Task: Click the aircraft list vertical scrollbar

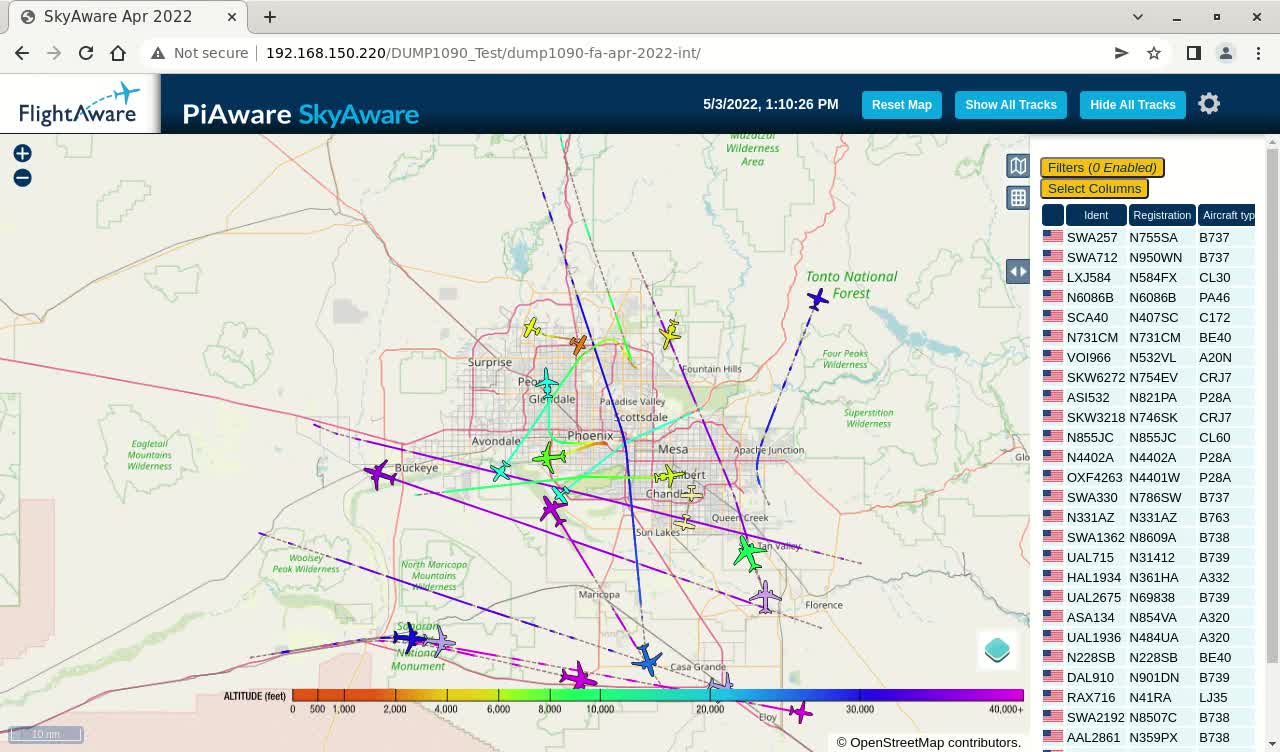Action: click(1272, 405)
